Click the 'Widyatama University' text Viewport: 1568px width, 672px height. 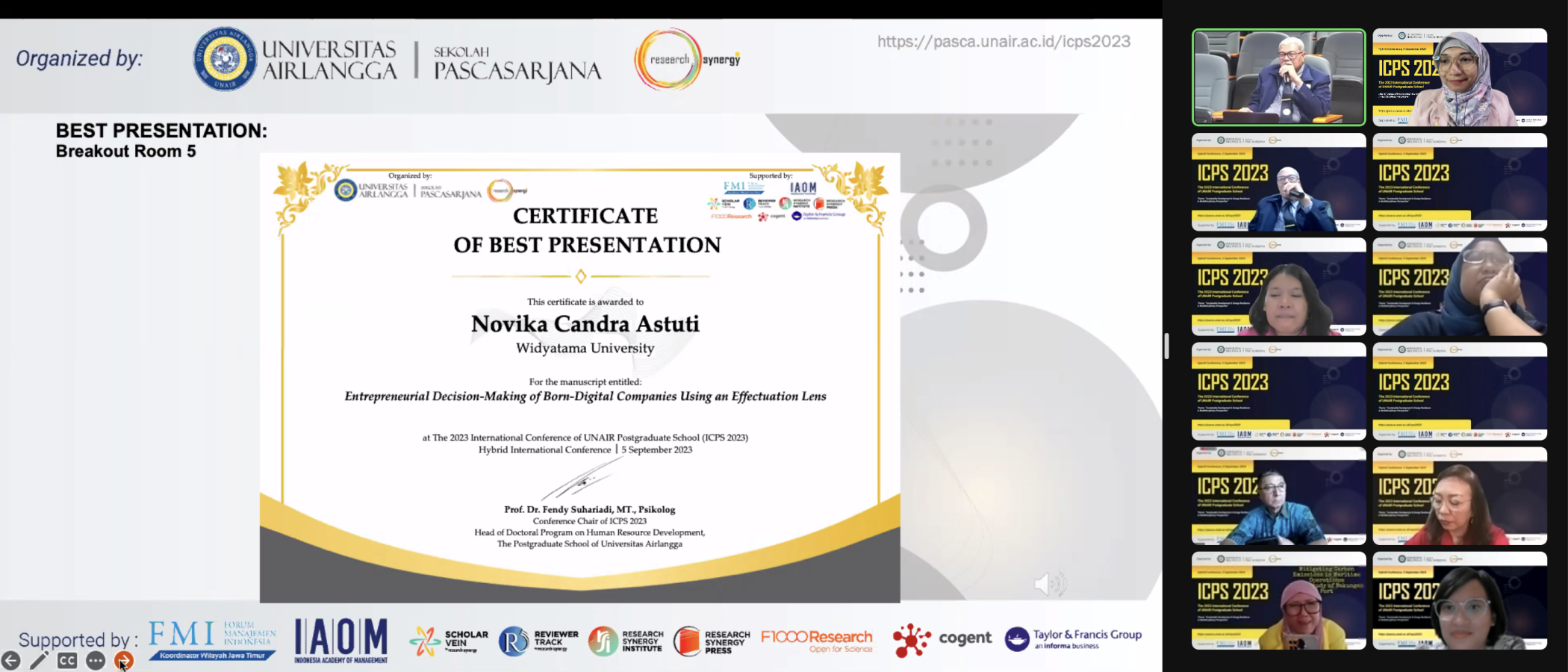point(585,348)
